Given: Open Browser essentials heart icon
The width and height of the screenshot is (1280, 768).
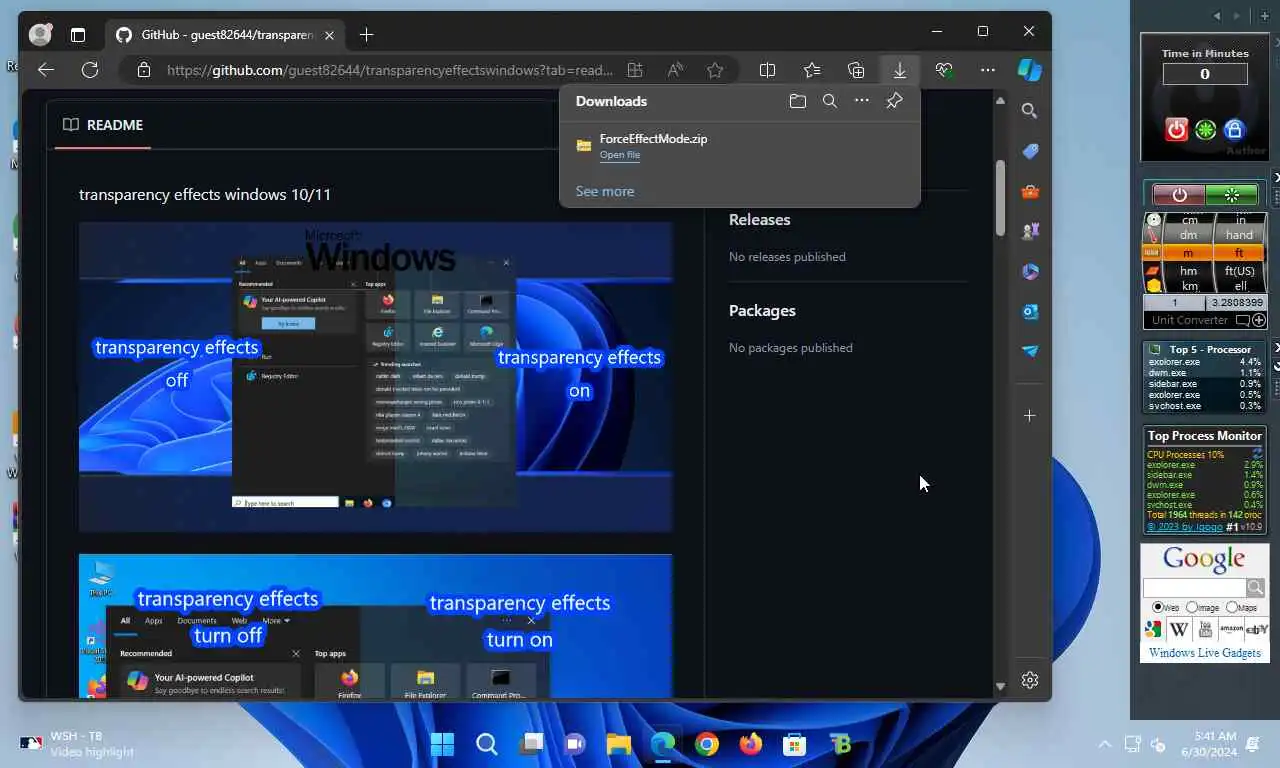Looking at the screenshot, I should coord(944,70).
